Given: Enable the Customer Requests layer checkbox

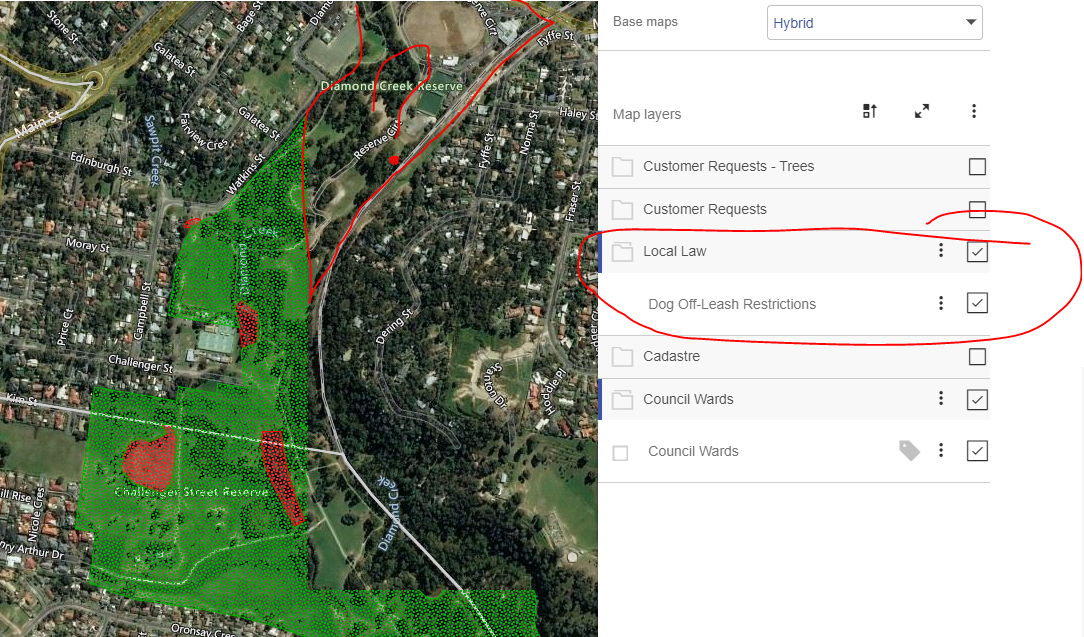Looking at the screenshot, I should 977,209.
